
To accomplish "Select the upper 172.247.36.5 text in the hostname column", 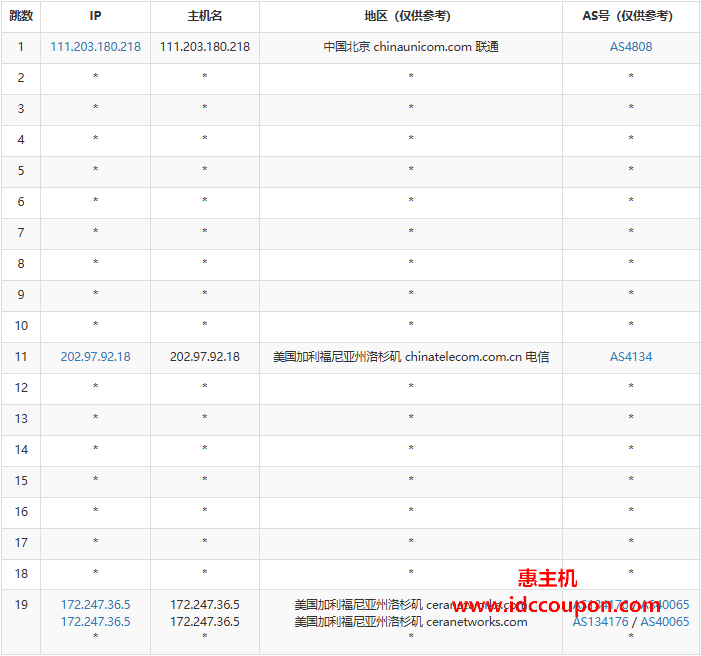I will tap(205, 605).
